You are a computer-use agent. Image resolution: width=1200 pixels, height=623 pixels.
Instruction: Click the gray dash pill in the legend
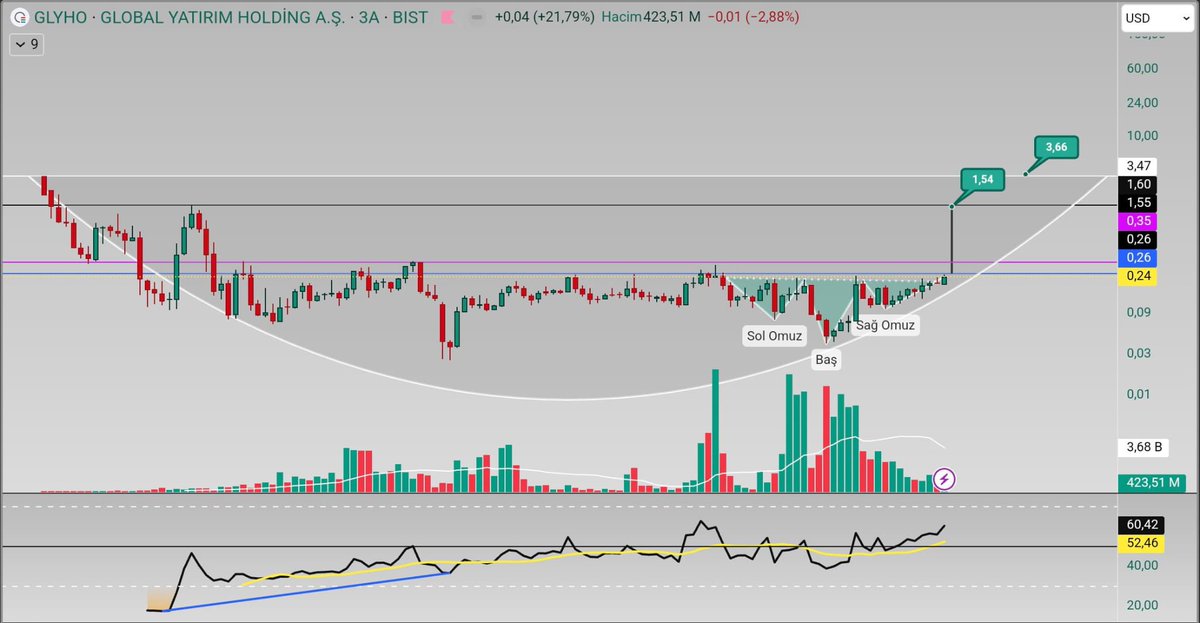[476, 18]
